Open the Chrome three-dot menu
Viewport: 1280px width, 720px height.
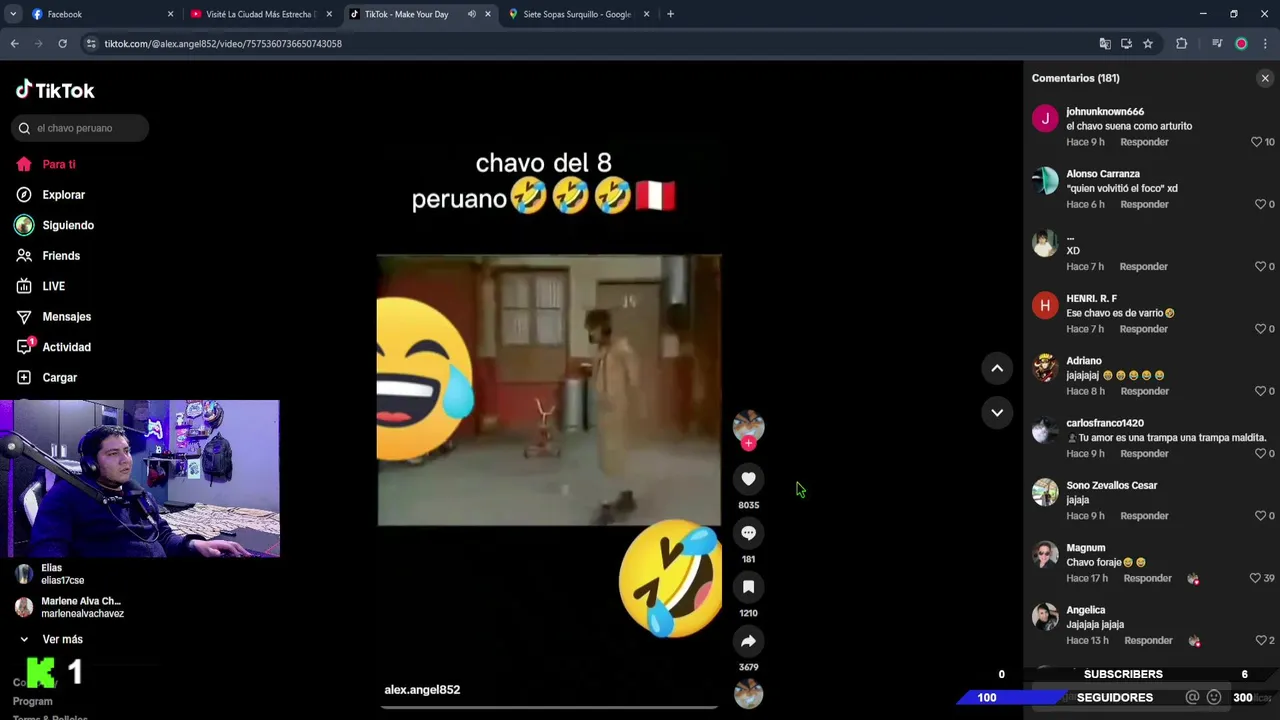tap(1265, 44)
